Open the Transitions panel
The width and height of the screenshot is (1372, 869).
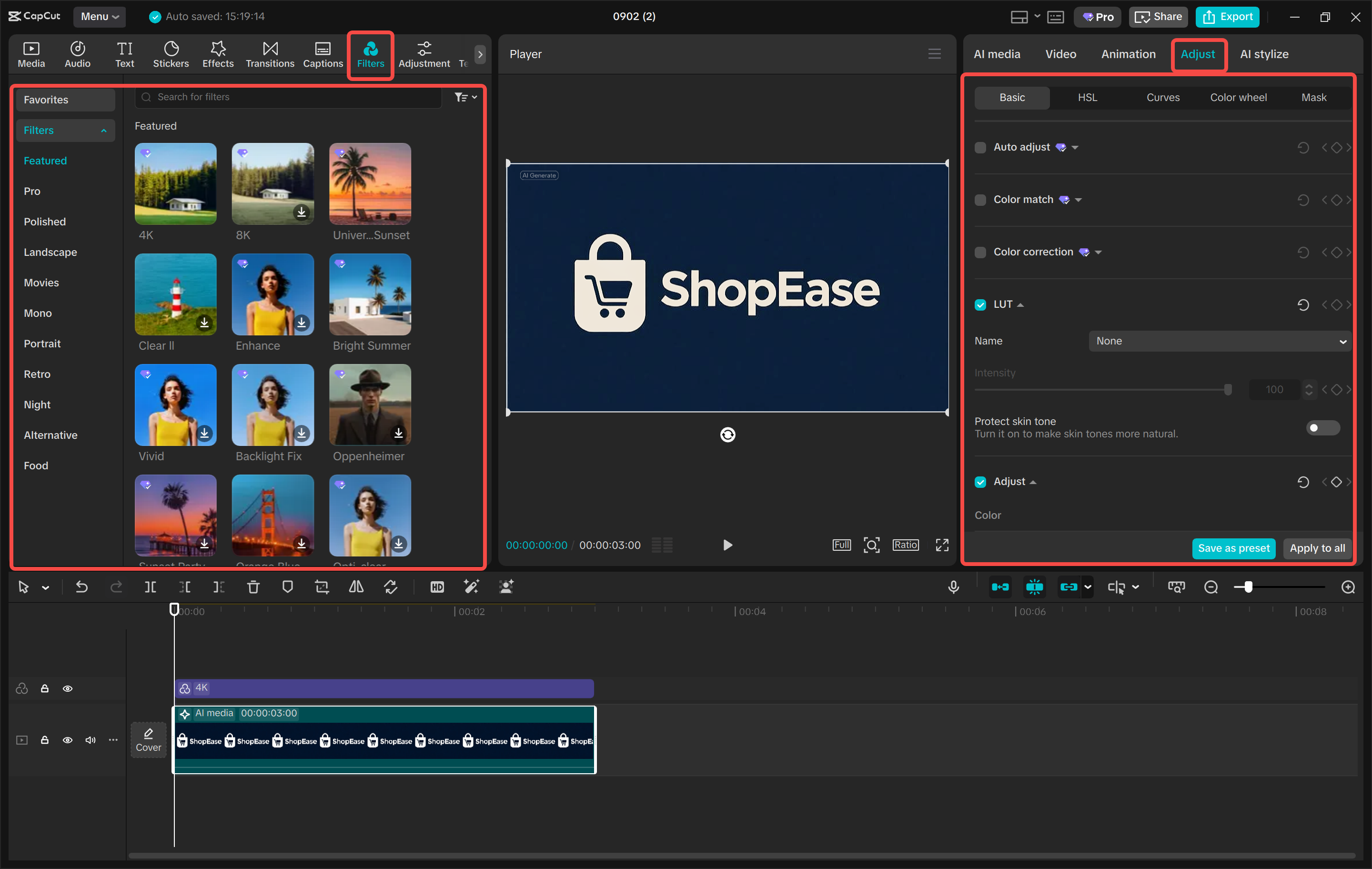pos(270,54)
